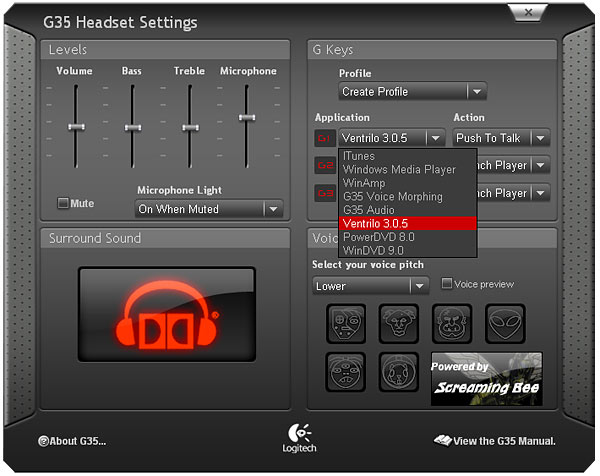
Task: Click the red G3 key icon
Action: (324, 193)
